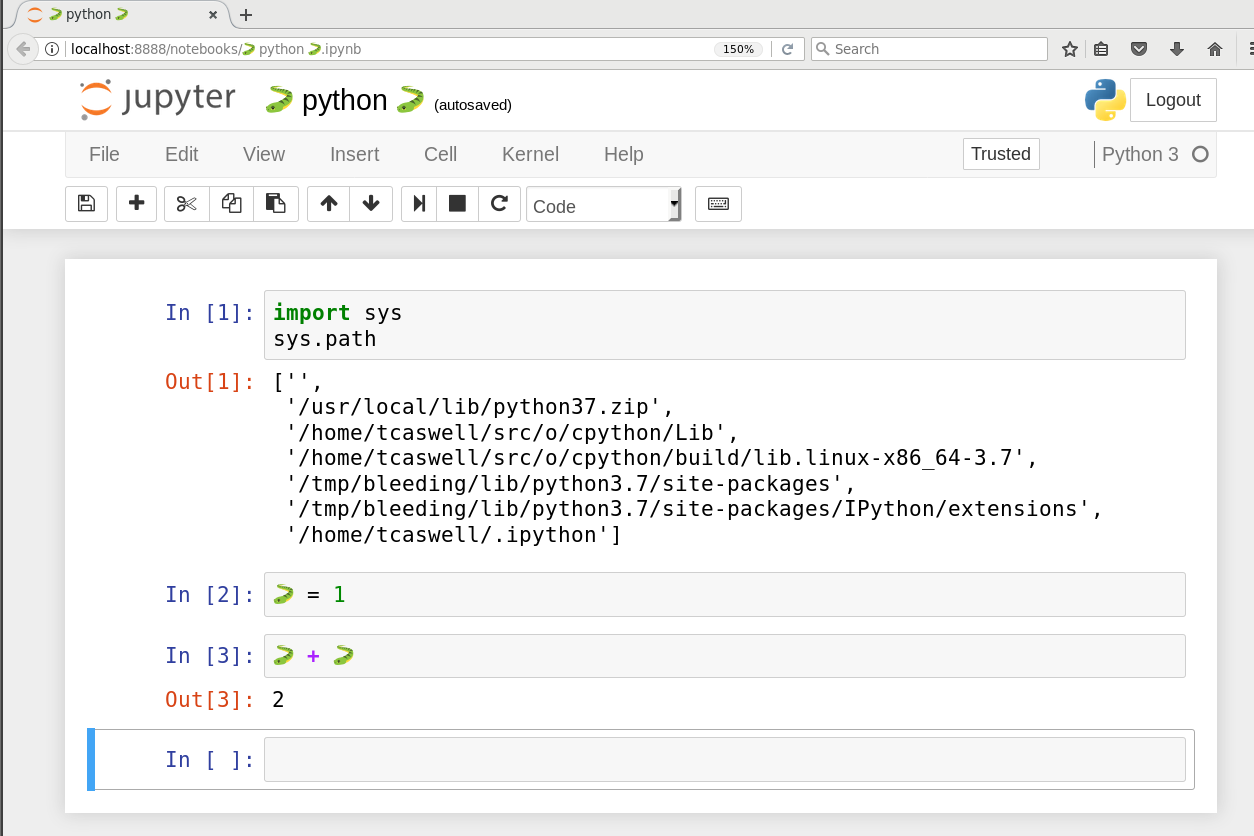Select the python notebook browser tab

(x=118, y=15)
